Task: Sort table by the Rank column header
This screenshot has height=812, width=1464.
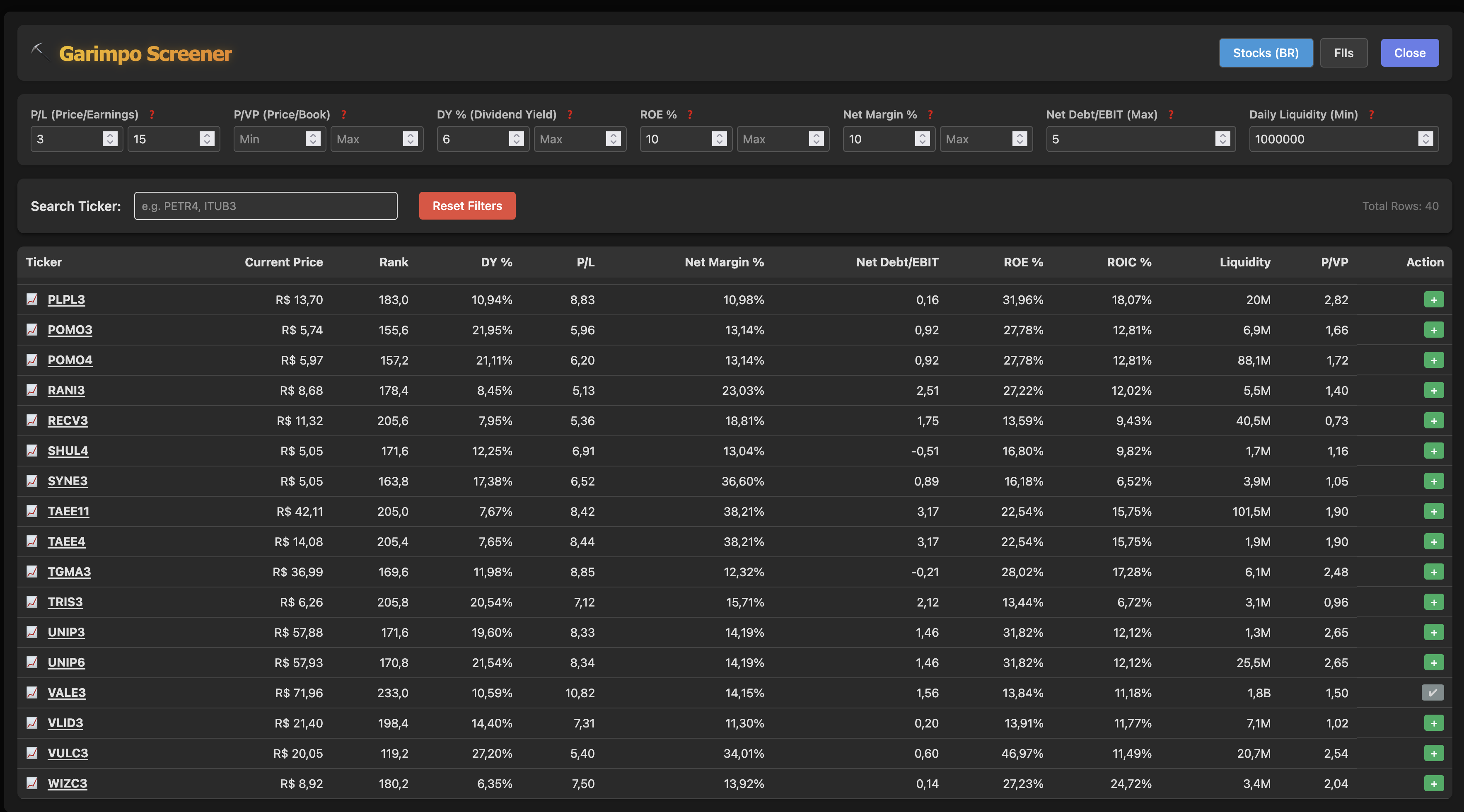Action: (393, 262)
